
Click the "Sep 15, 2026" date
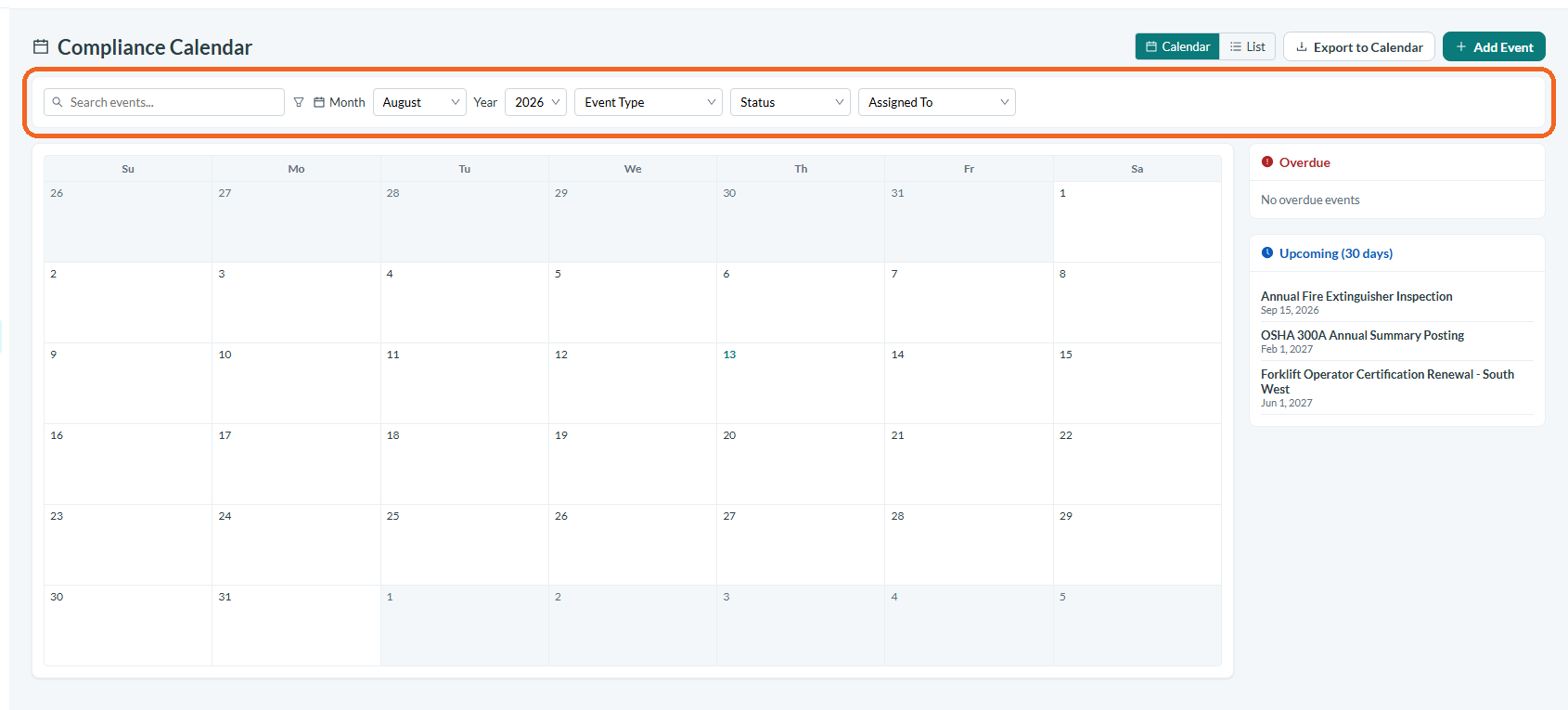[x=1290, y=310]
